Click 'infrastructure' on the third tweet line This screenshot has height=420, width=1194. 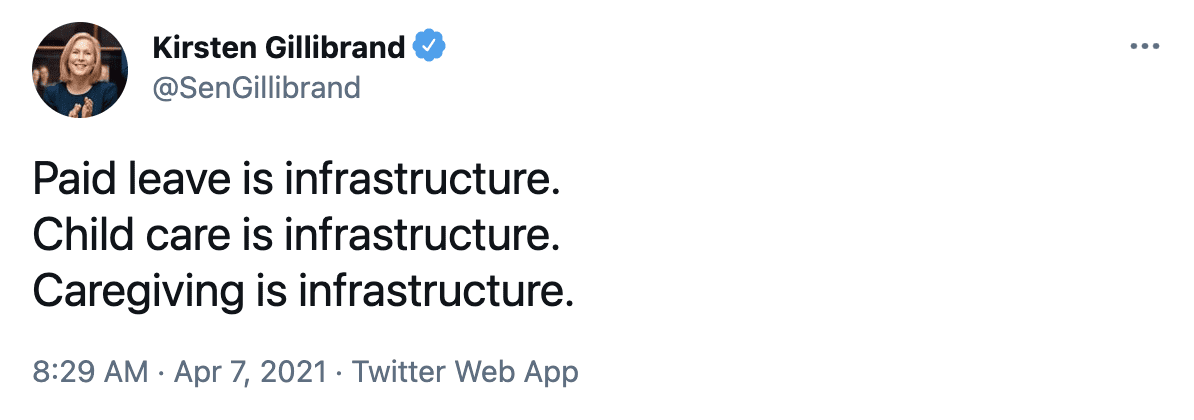point(429,292)
